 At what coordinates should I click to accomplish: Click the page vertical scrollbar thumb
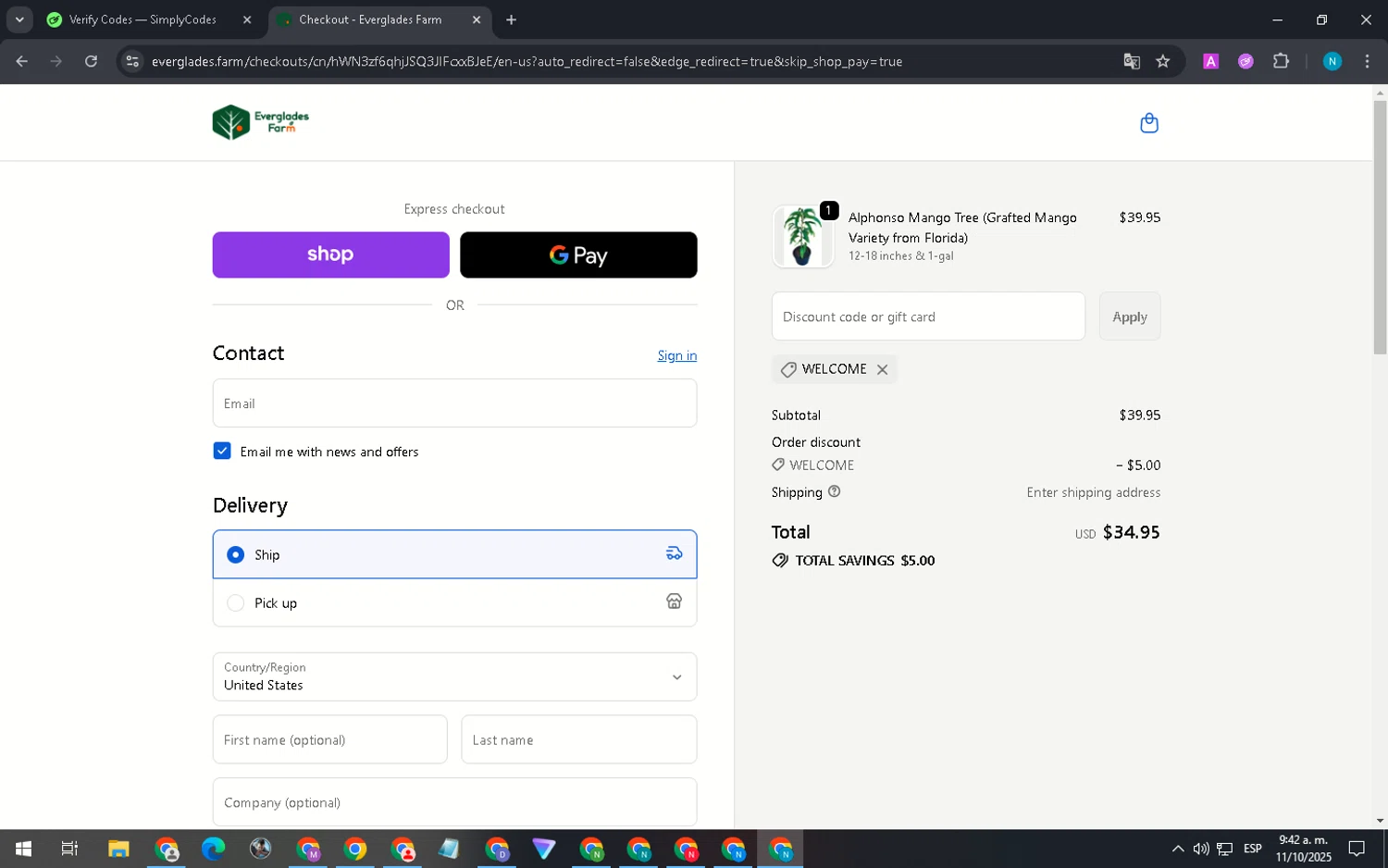1380,227
